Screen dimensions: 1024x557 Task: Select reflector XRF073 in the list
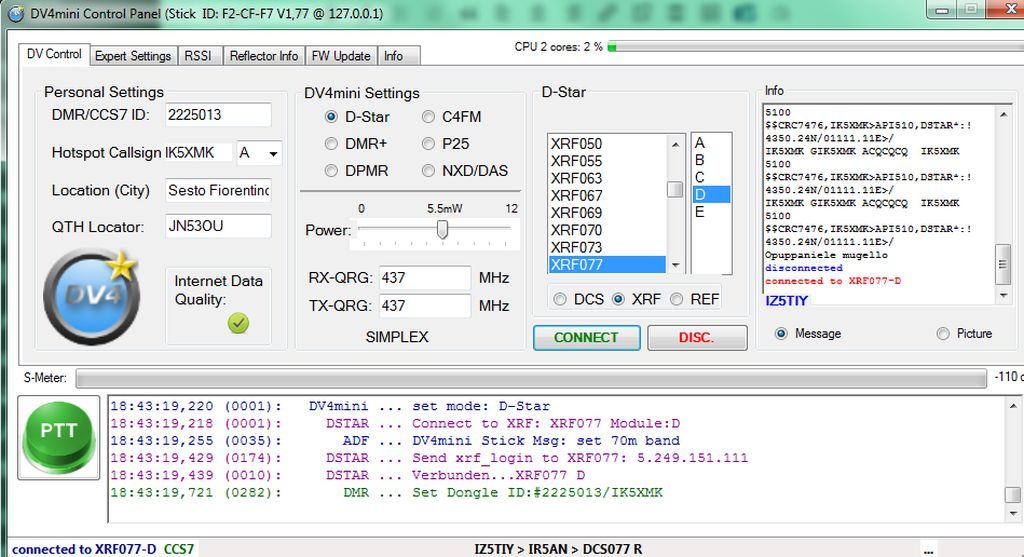point(607,247)
